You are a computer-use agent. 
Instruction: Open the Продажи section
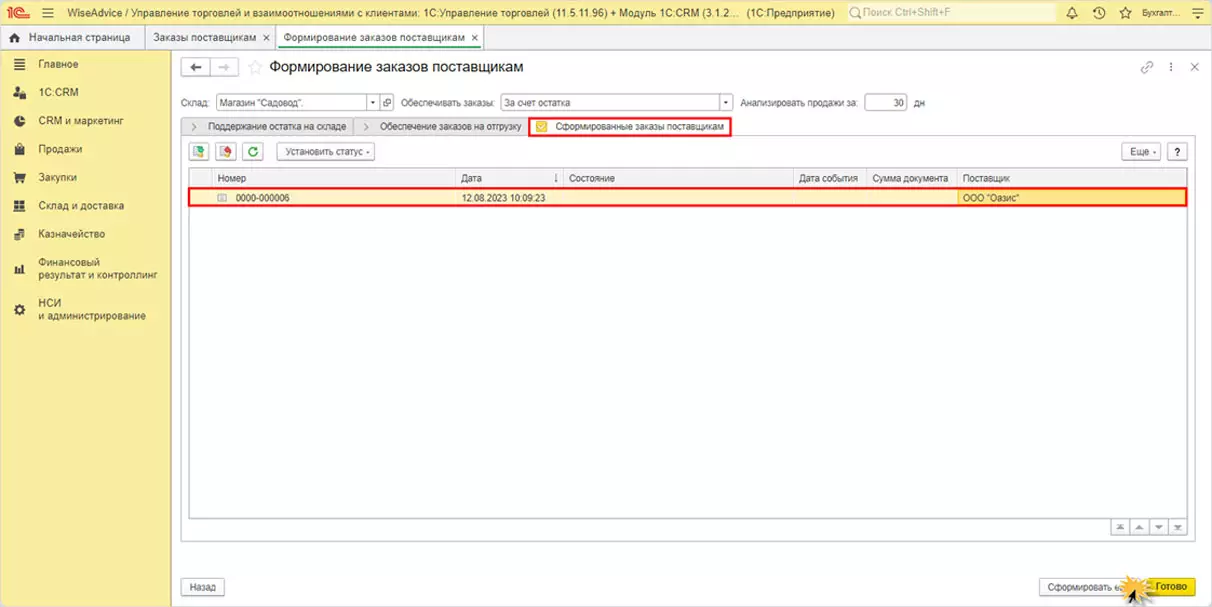(x=60, y=149)
